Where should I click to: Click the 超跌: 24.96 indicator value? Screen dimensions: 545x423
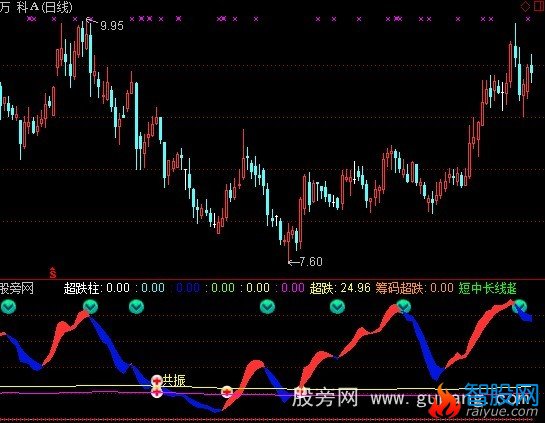[x=340, y=288]
